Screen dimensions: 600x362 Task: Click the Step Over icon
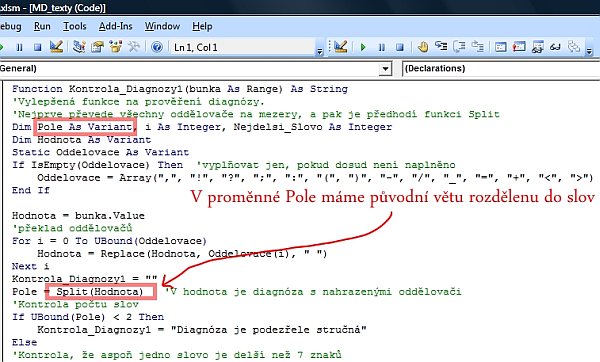point(459,47)
